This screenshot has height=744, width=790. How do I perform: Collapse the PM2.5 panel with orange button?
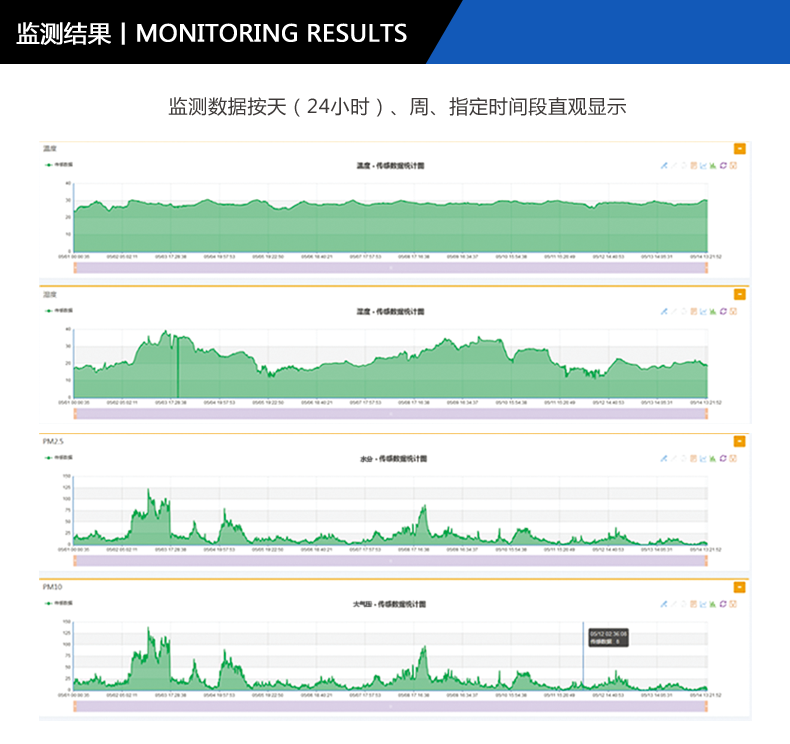740,441
